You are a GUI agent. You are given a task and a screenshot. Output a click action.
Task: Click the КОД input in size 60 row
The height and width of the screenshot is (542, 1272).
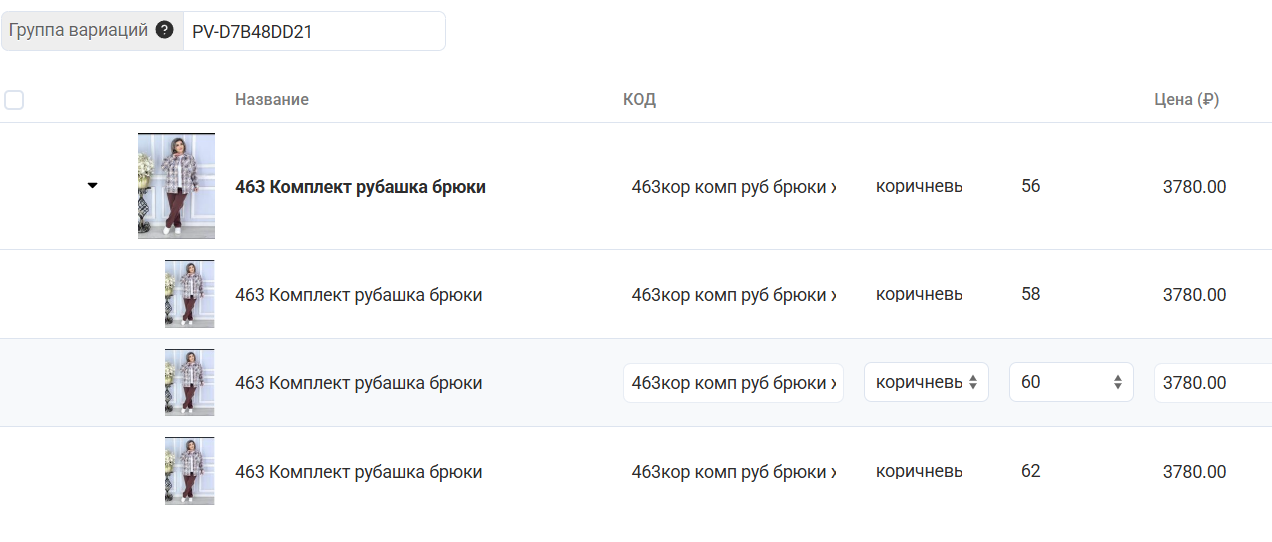click(733, 382)
